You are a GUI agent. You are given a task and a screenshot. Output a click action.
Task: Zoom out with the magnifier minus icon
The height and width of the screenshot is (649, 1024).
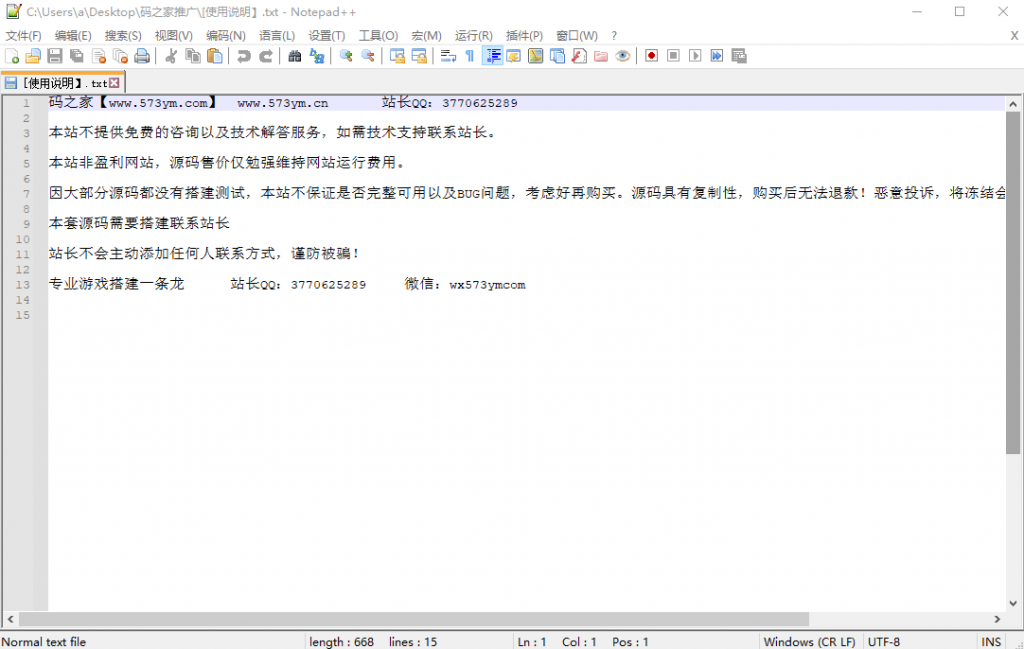(368, 56)
